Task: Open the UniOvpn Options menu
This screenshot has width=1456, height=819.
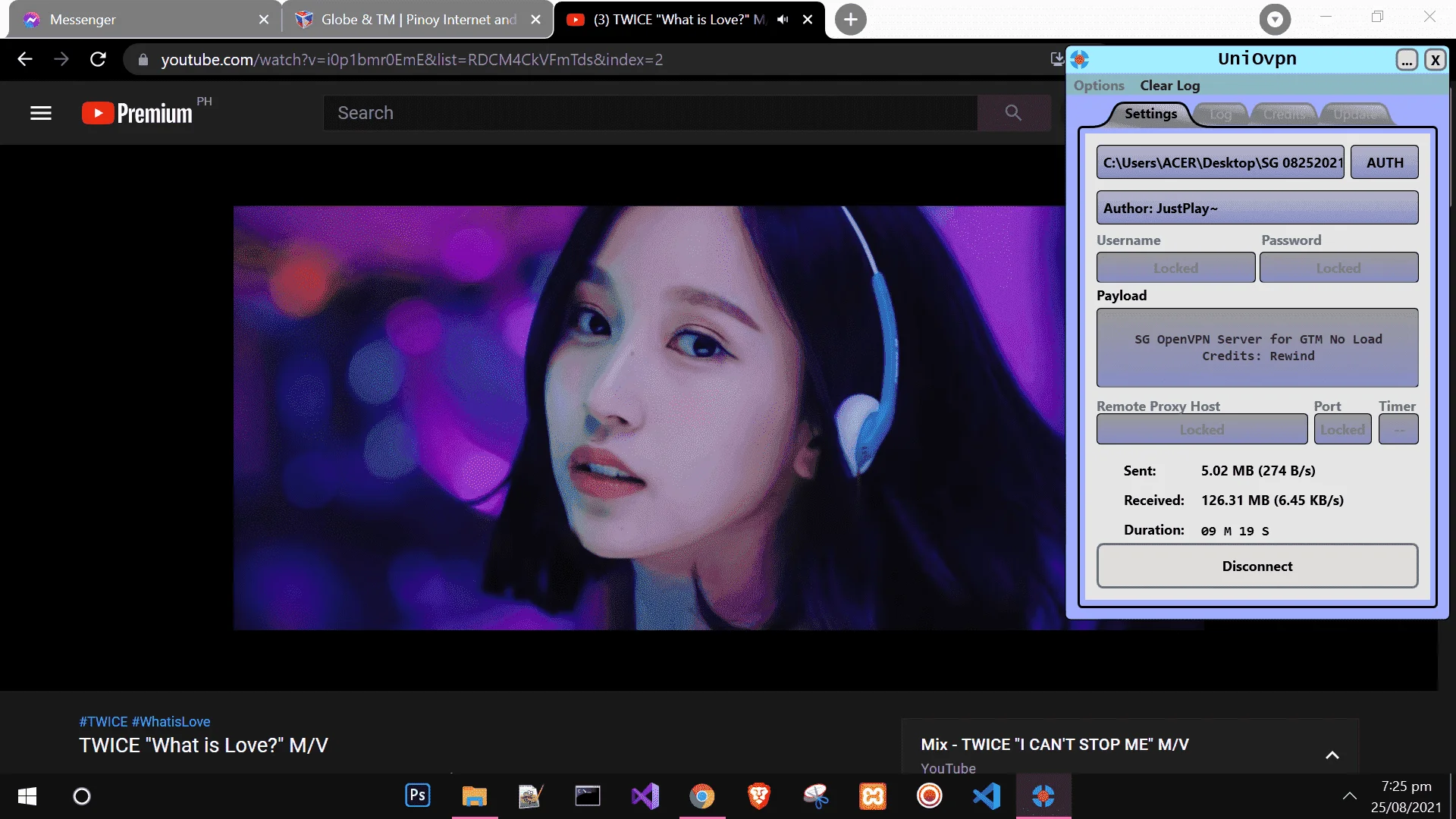Action: coord(1099,86)
